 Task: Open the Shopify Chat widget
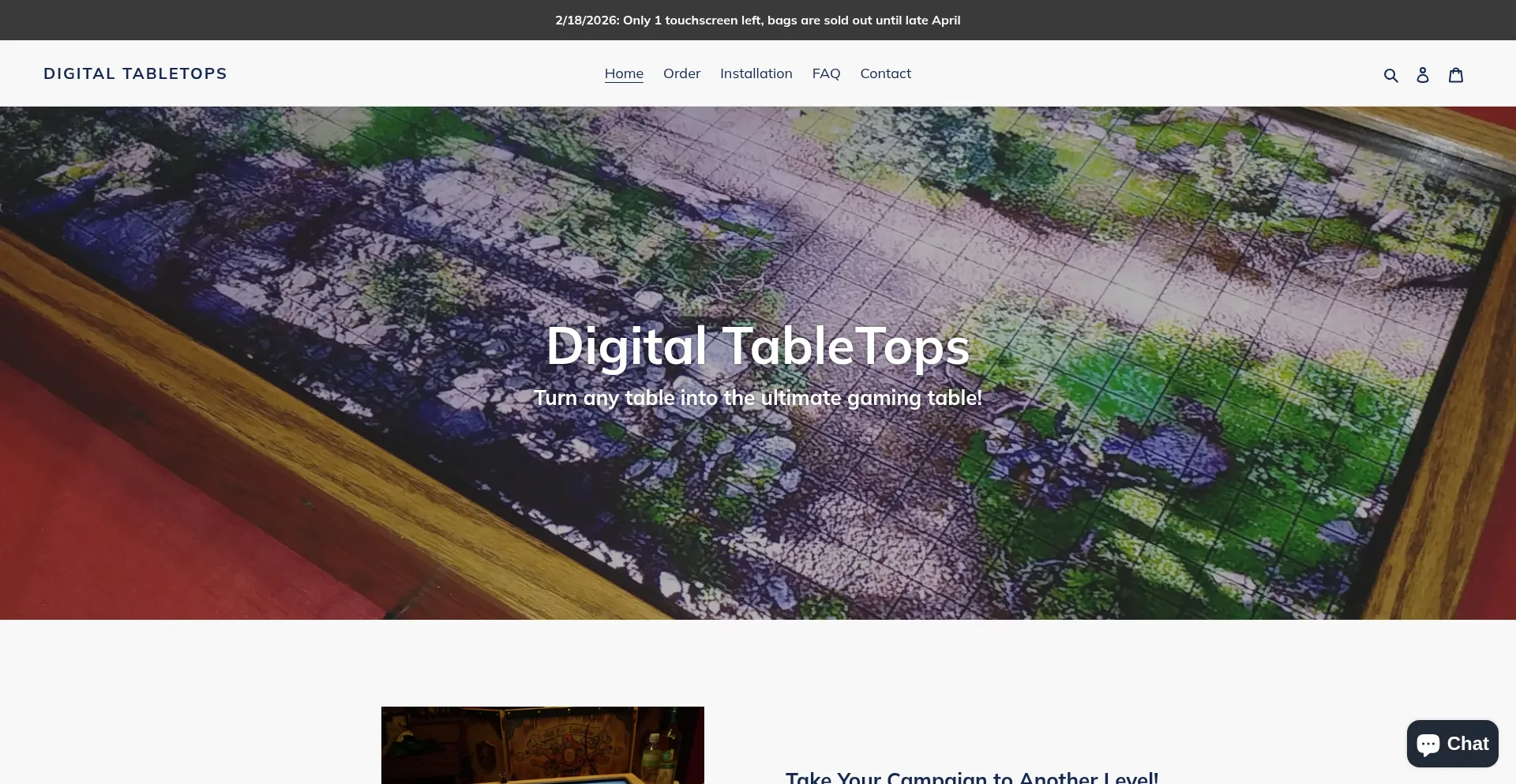pos(1452,744)
